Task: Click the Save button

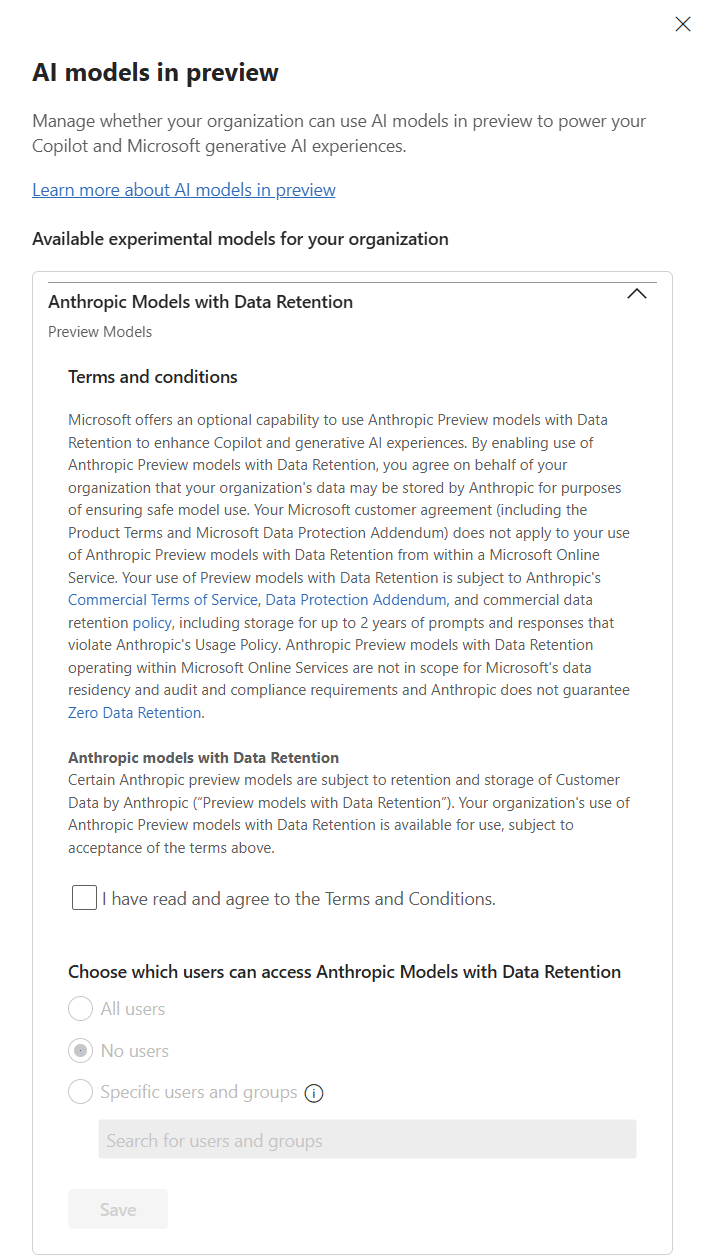Action: (x=118, y=1209)
